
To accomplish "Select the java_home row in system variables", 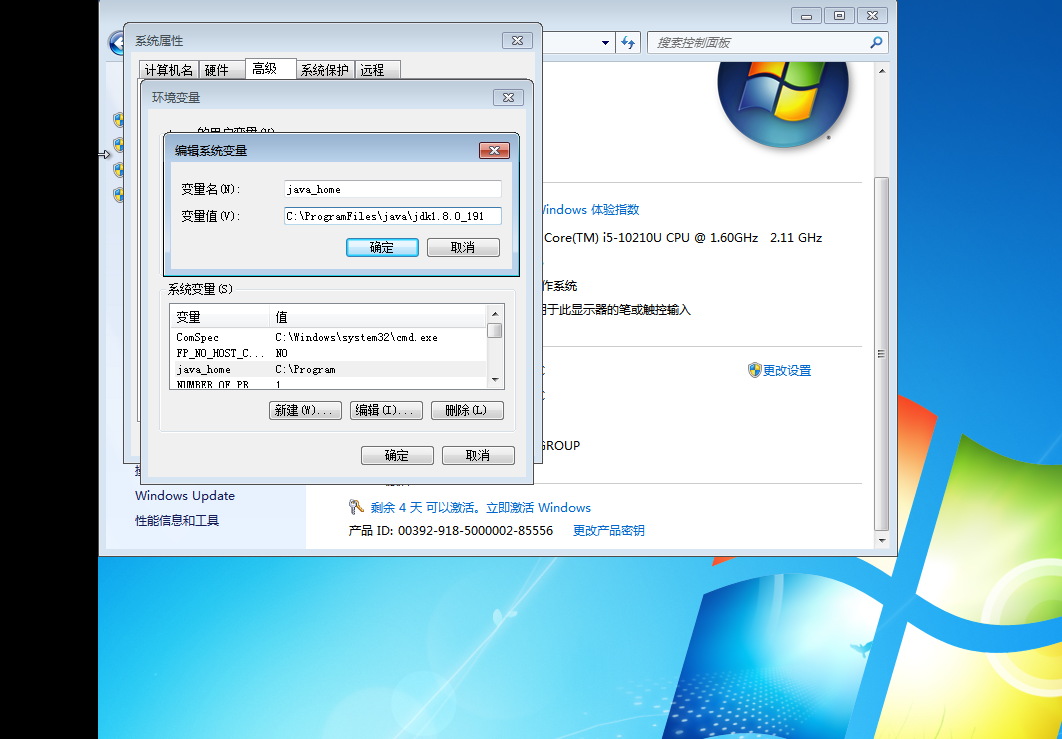I will point(328,369).
